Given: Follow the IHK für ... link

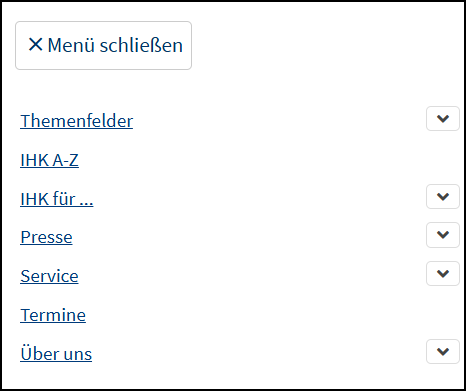Looking at the screenshot, I should (x=57, y=199).
